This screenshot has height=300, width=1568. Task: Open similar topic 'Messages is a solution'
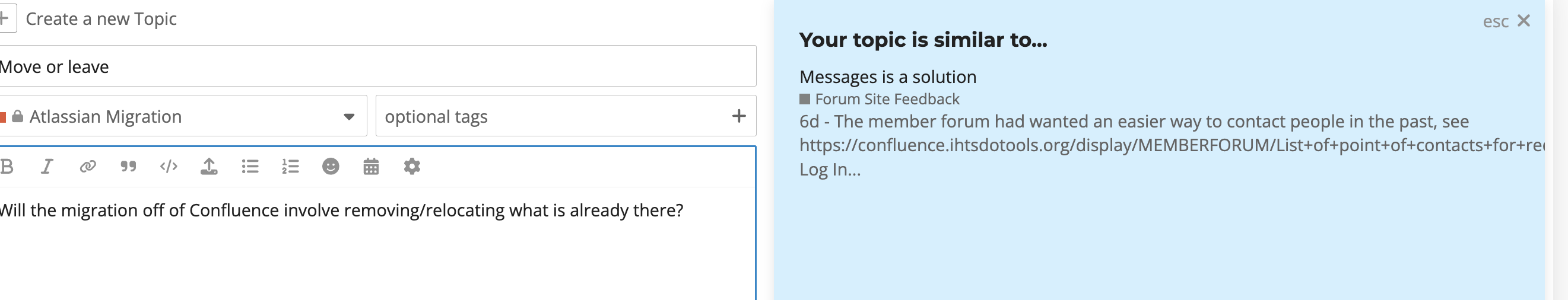click(887, 76)
